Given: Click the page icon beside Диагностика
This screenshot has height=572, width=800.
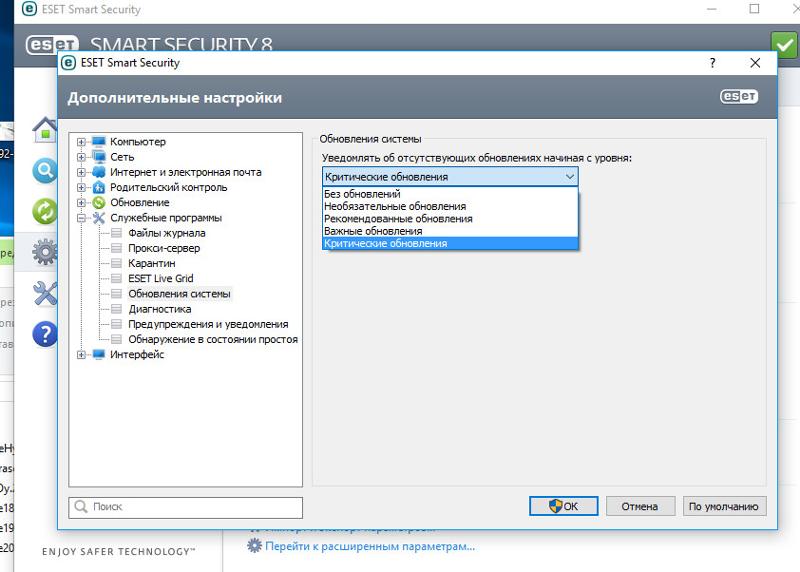Looking at the screenshot, I should (x=116, y=309).
